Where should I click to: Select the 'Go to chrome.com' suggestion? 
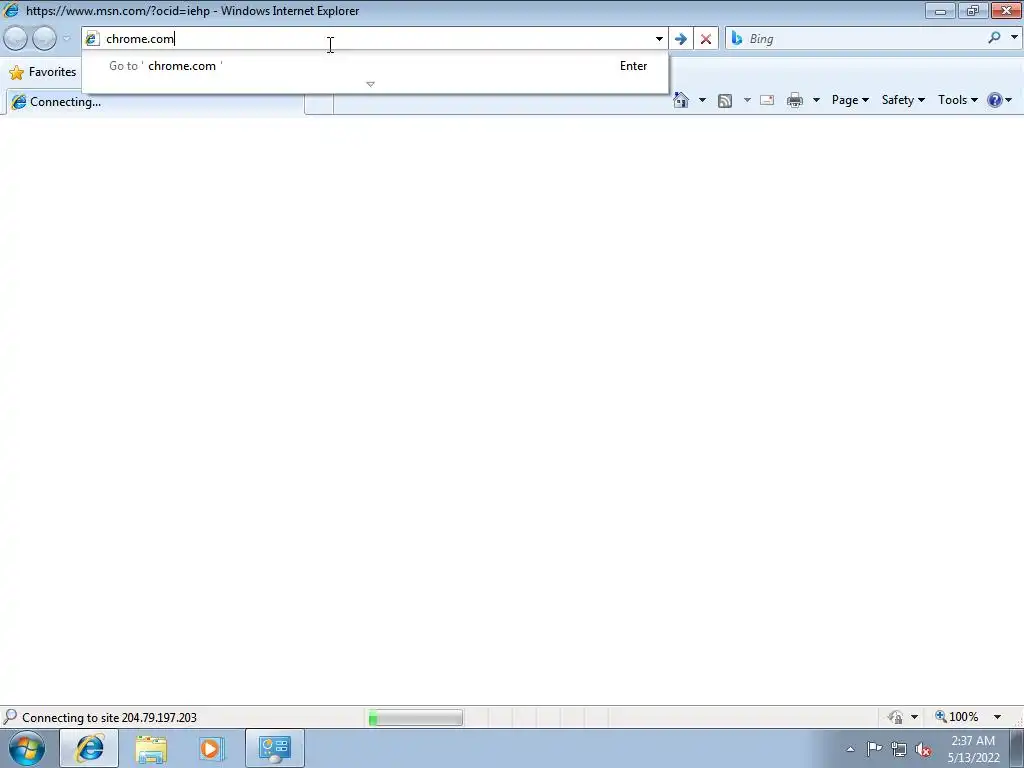click(x=375, y=66)
